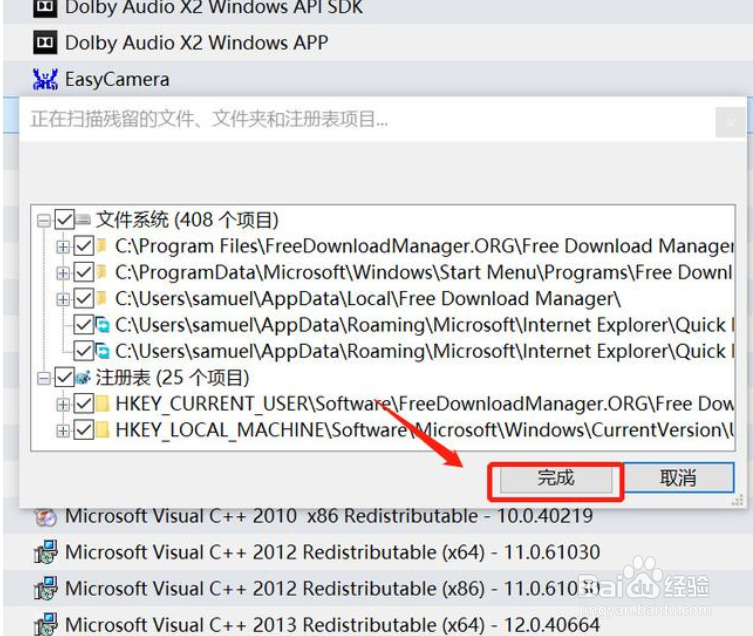
Task: Click the Visual C++ 2012 (x64) installer icon
Action: [46, 552]
